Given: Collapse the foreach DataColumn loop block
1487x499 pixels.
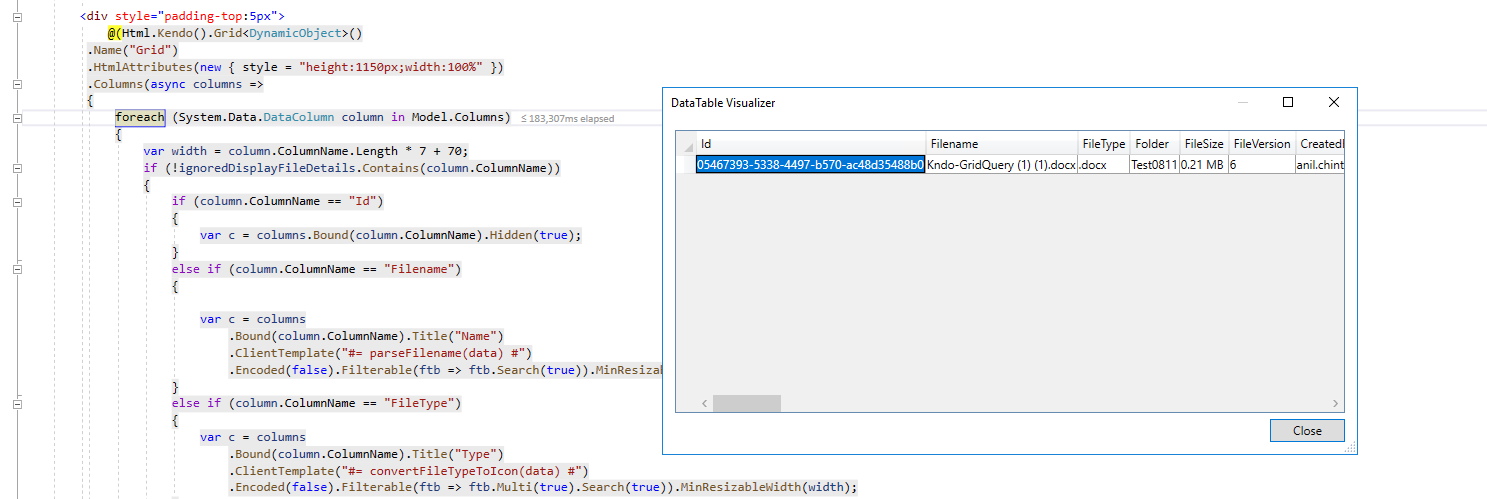Looking at the screenshot, I should (17, 117).
